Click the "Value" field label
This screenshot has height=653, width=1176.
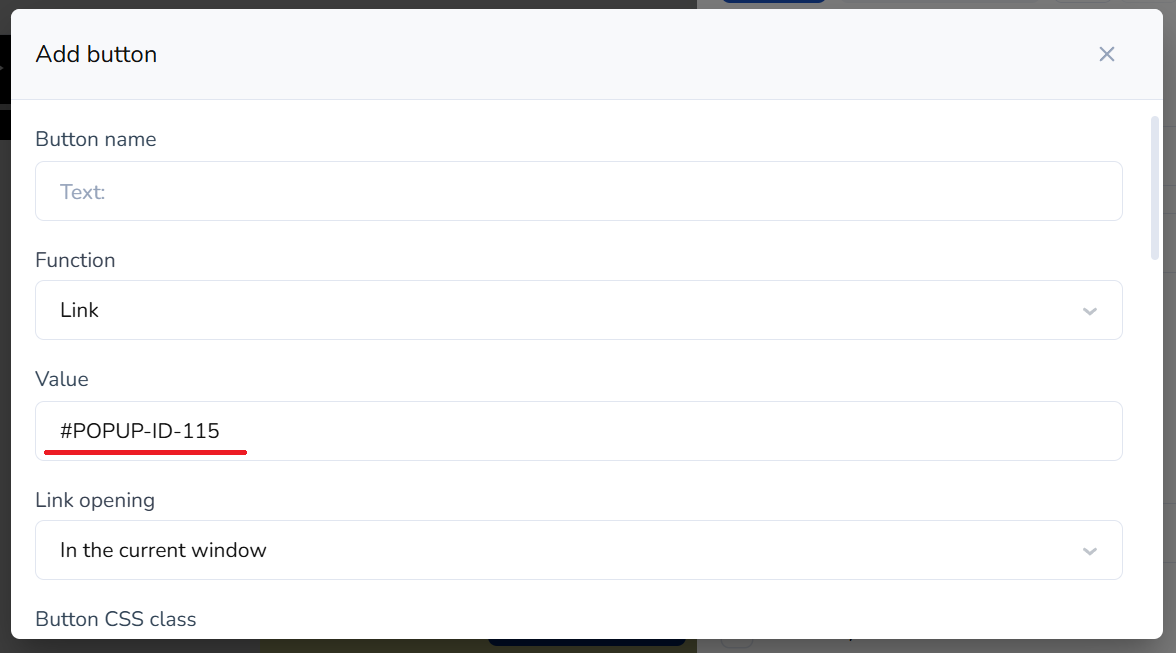pyautogui.click(x=62, y=379)
